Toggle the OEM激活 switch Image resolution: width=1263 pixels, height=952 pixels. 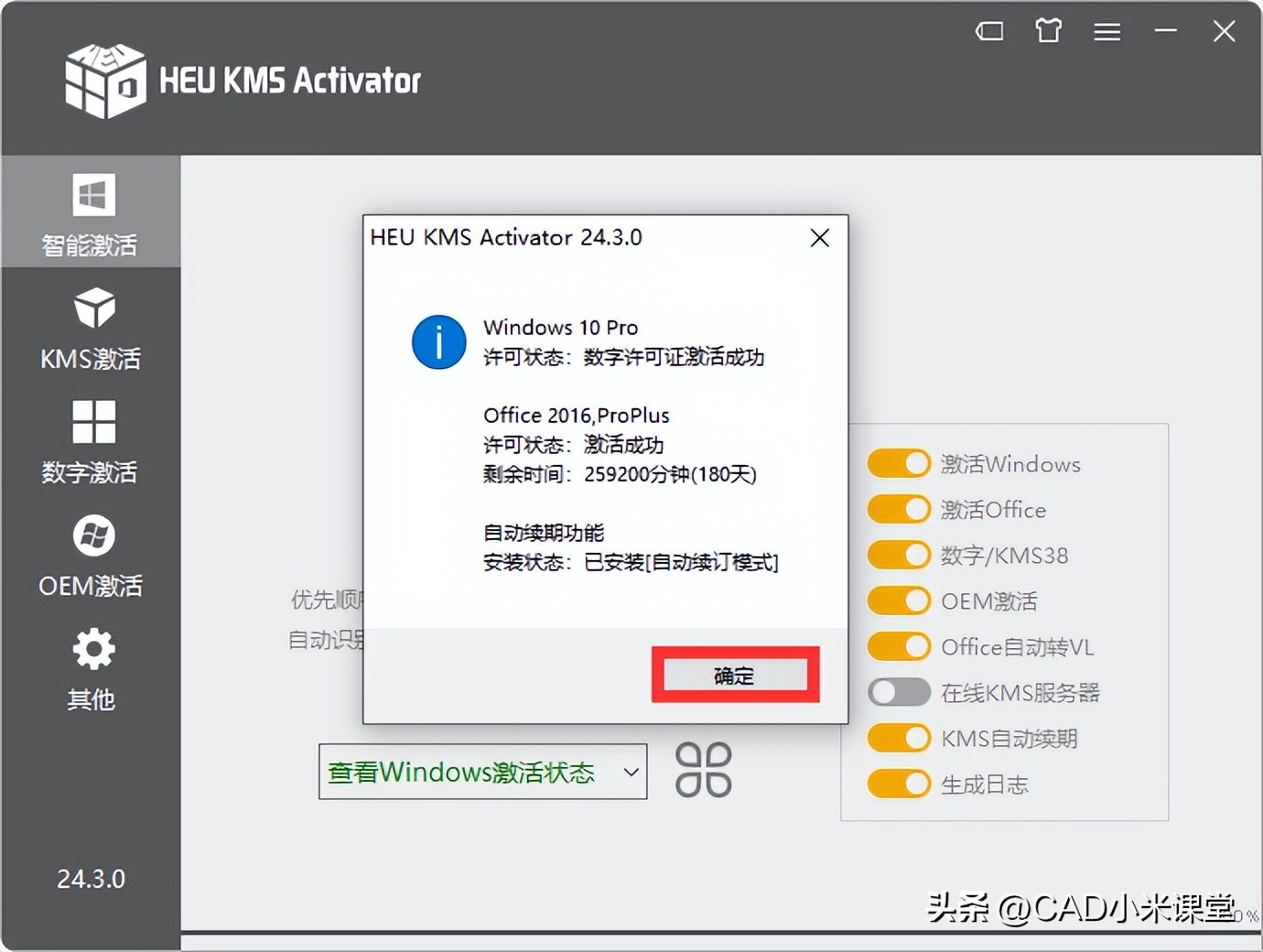899,601
